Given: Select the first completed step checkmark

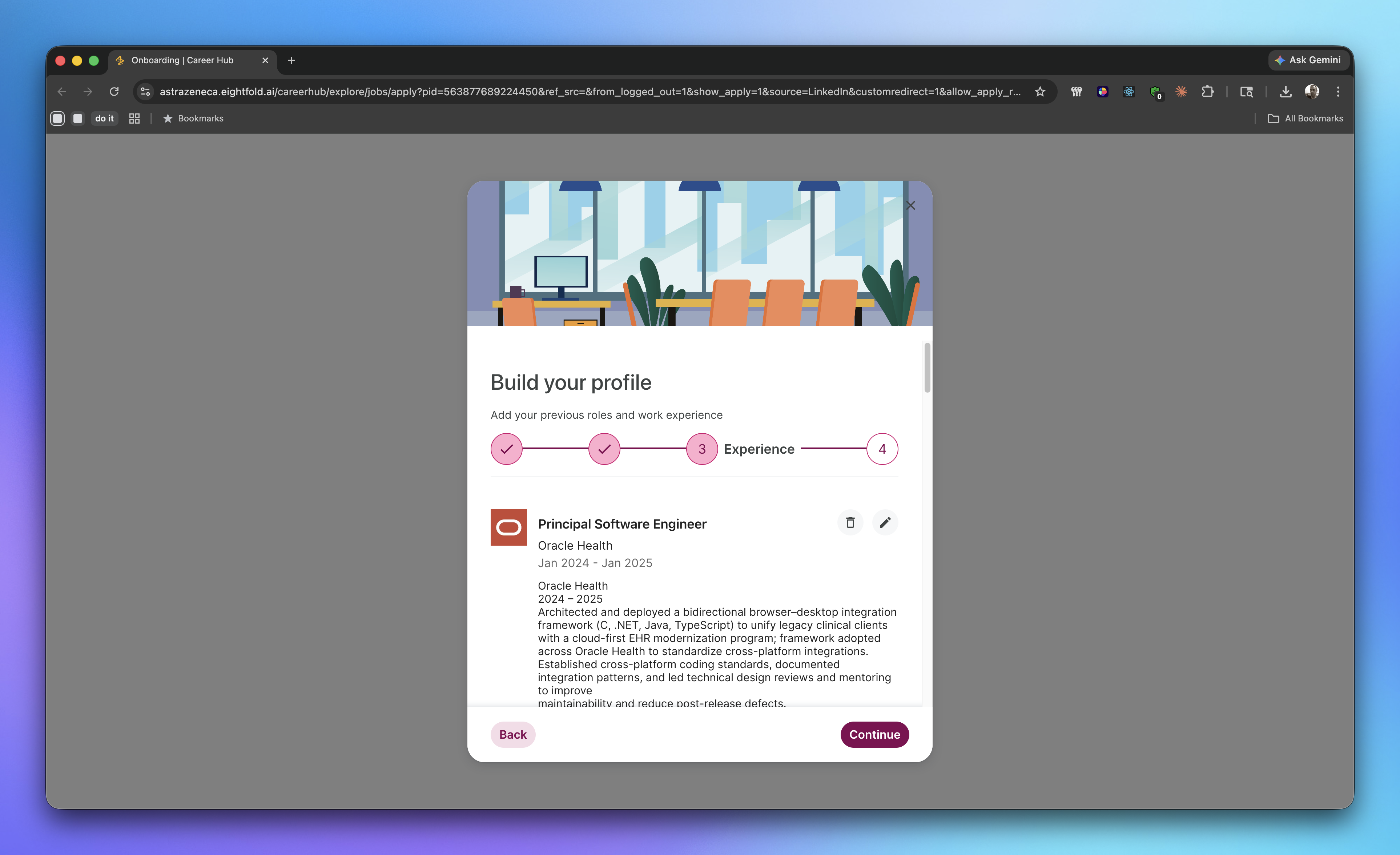Looking at the screenshot, I should click(506, 449).
